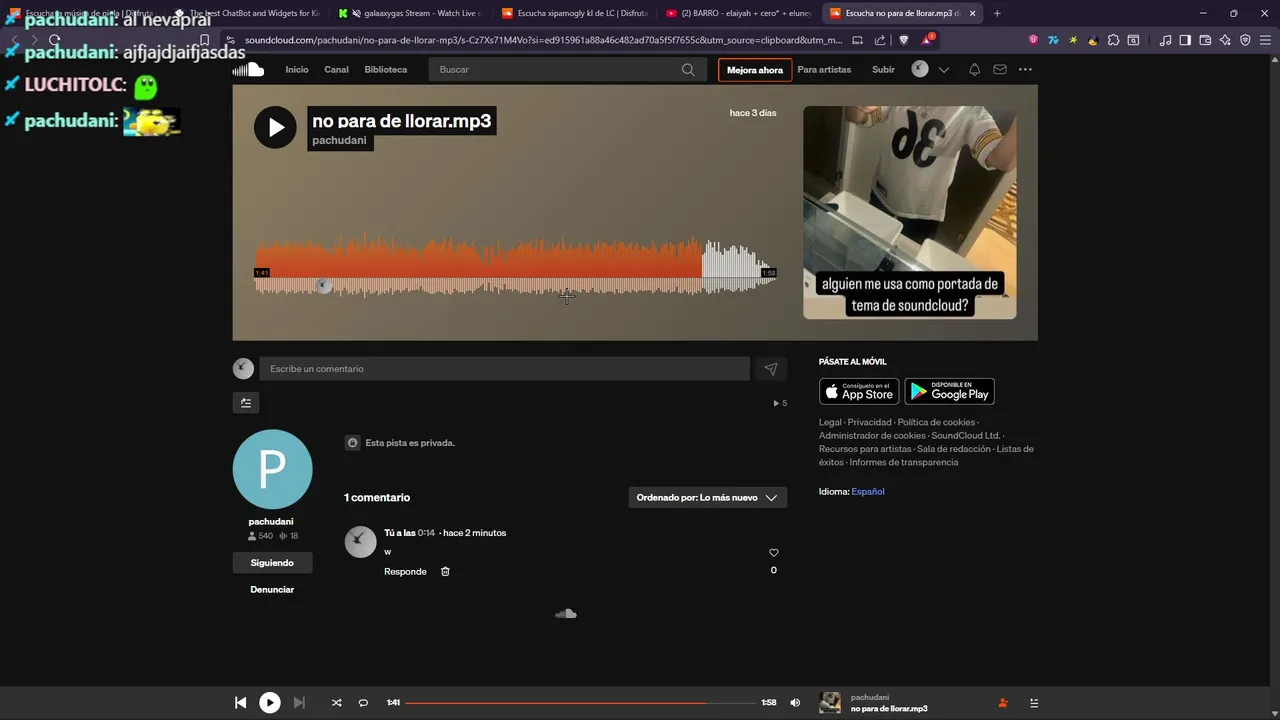Open a new browser tab
This screenshot has height=720, width=1280.
click(x=997, y=13)
